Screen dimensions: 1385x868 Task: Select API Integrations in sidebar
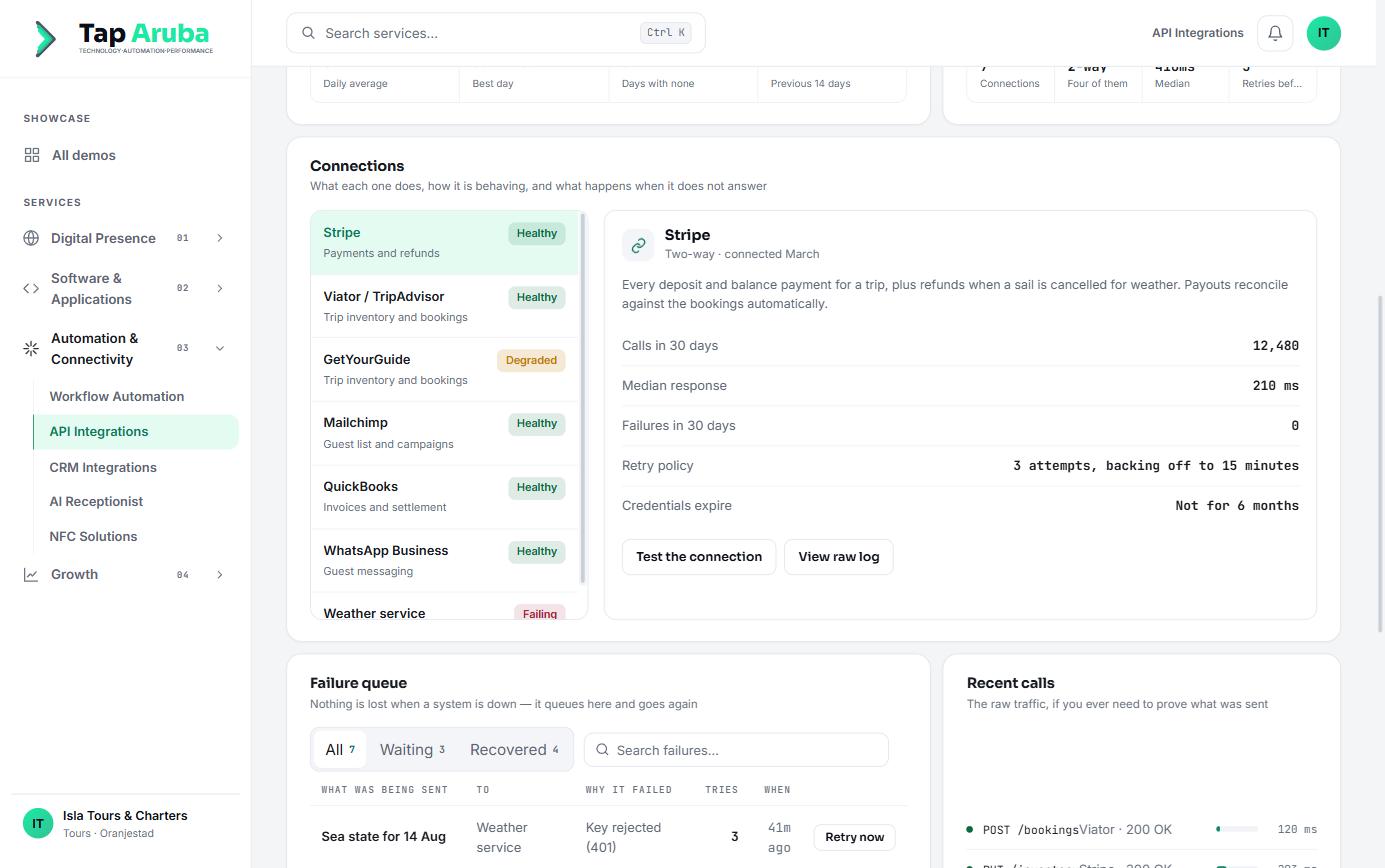tap(137, 432)
